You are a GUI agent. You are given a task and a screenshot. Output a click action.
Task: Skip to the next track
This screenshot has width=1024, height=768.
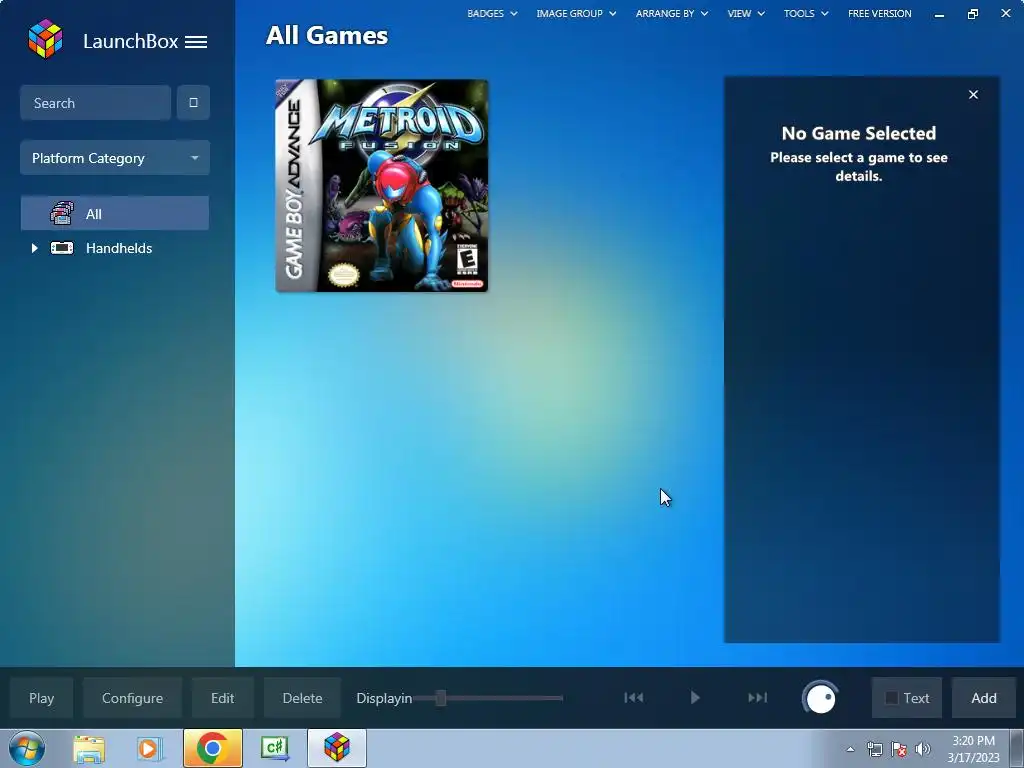[758, 697]
